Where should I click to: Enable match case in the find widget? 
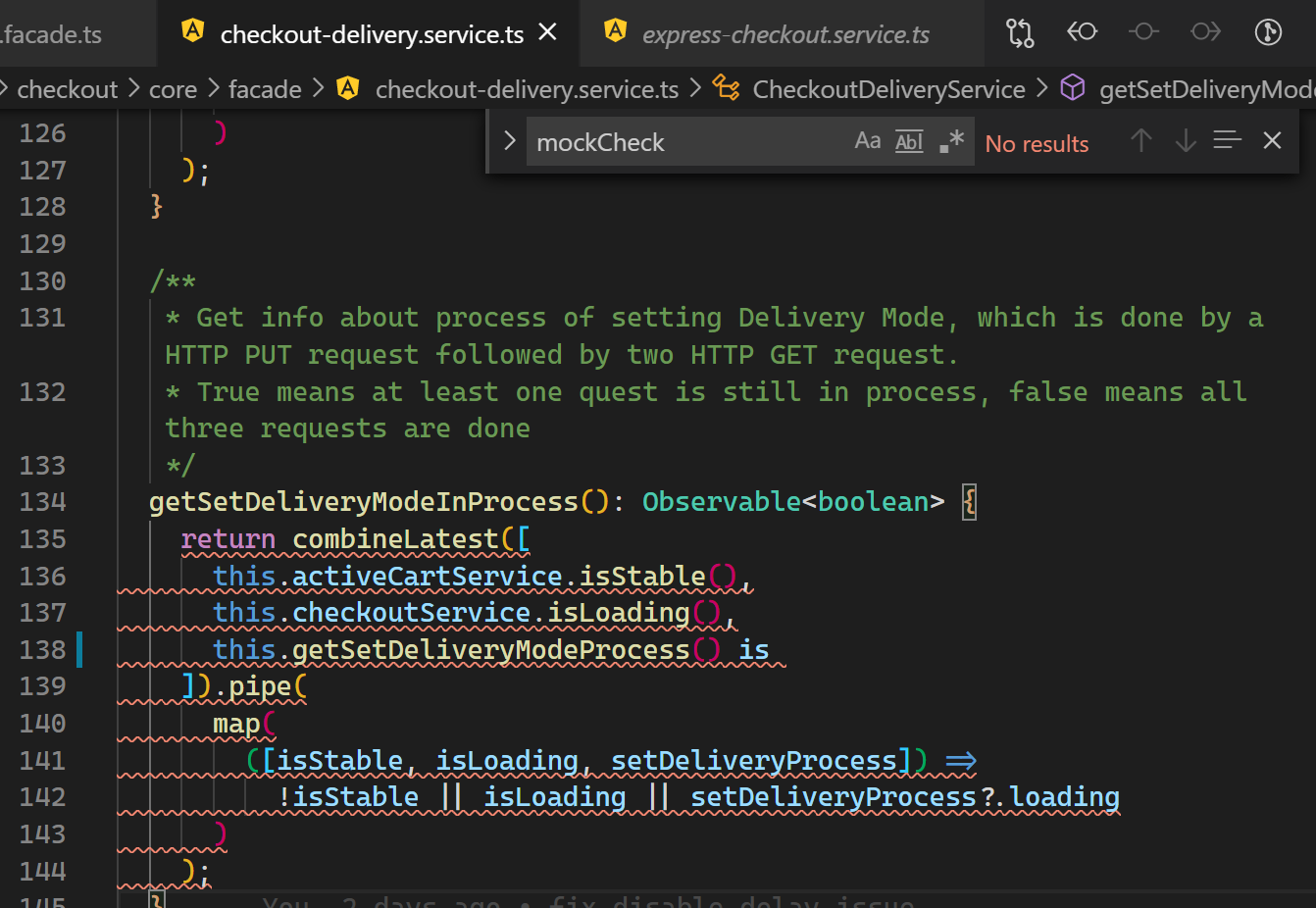click(867, 141)
